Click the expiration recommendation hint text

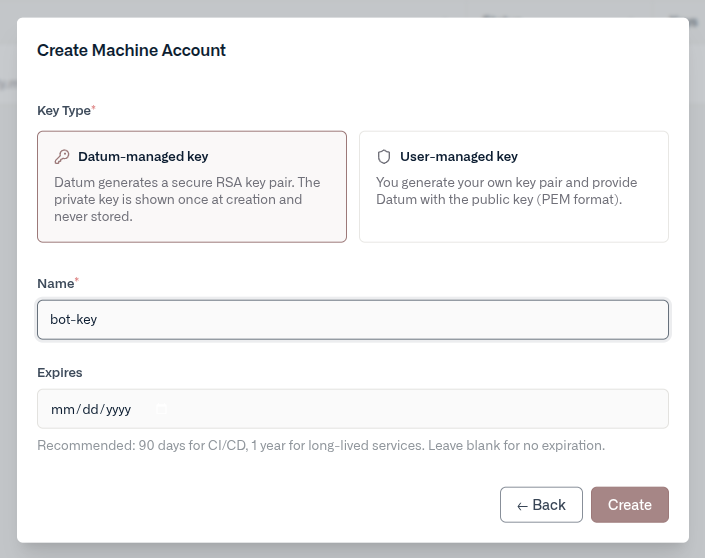(x=320, y=445)
